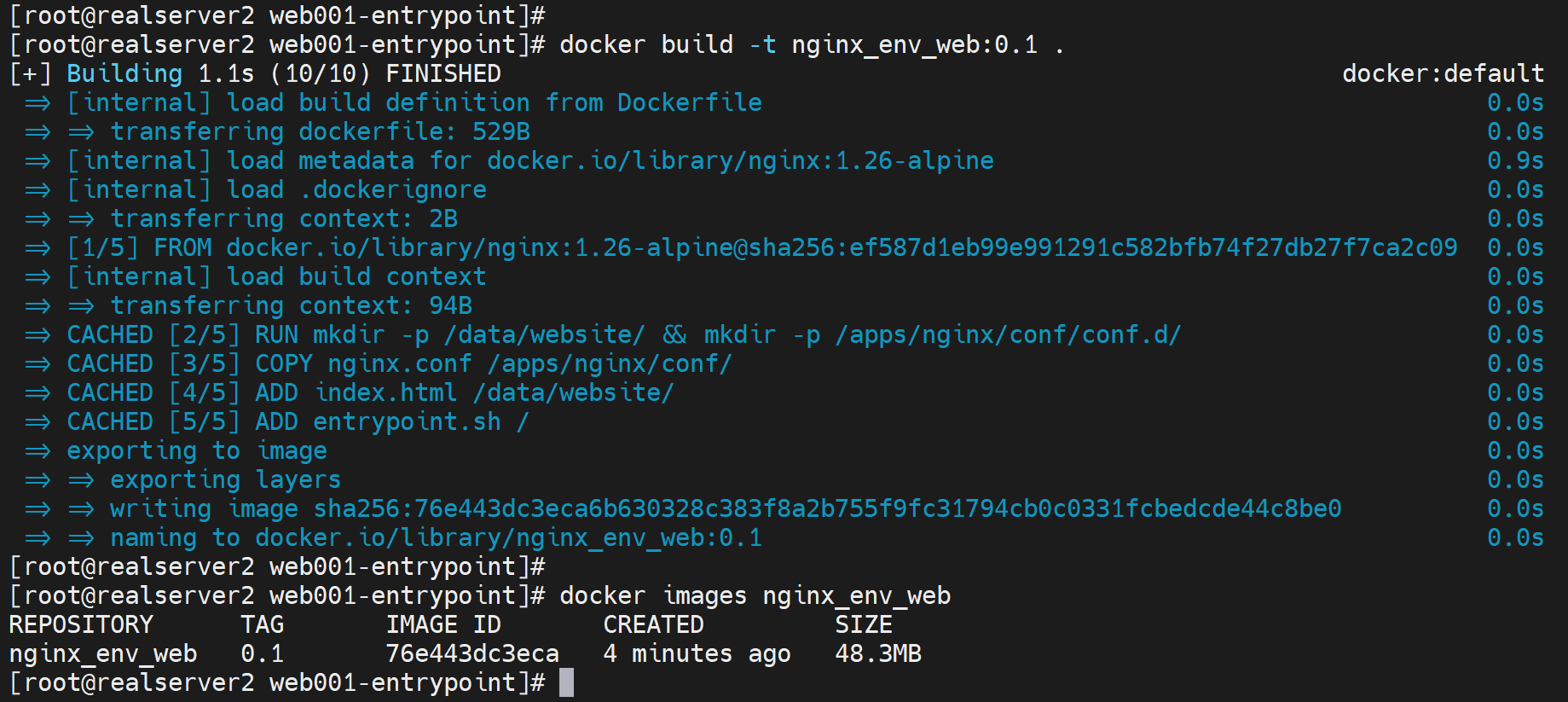
Task: Click the 0.9s timing value
Action: (1514, 160)
